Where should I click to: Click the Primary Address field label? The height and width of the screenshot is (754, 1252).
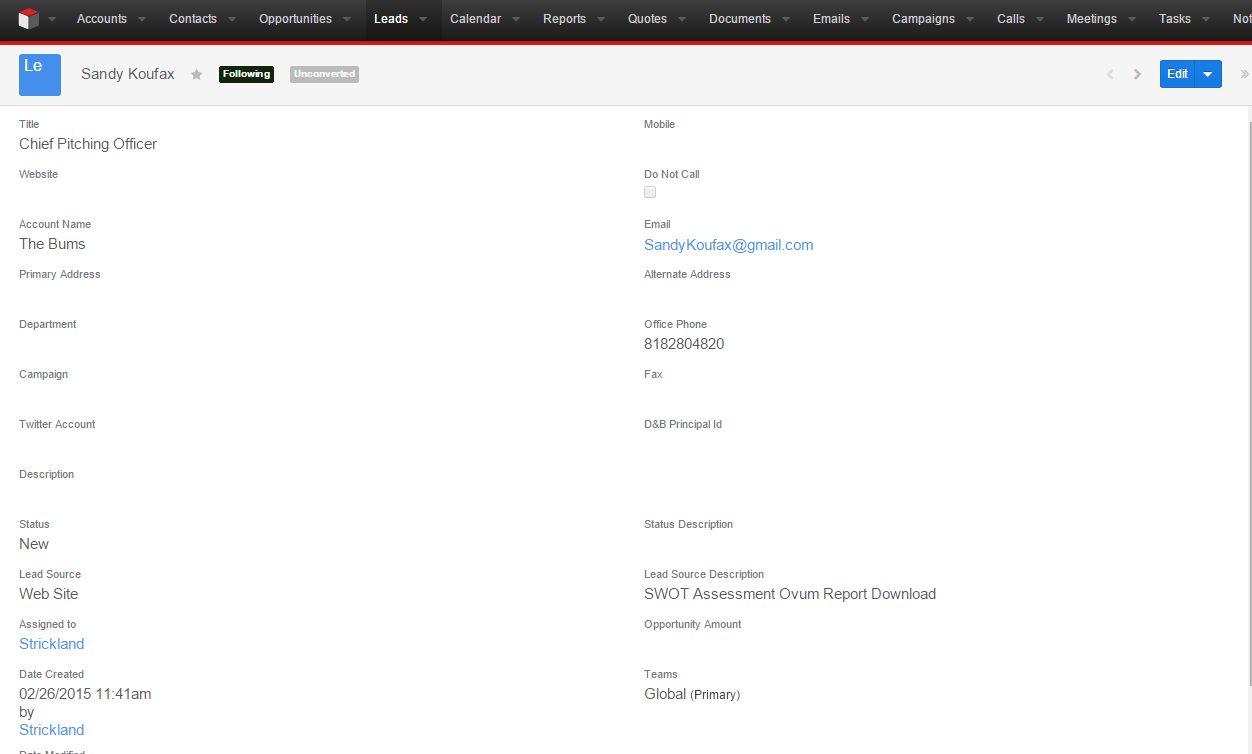[x=60, y=274]
